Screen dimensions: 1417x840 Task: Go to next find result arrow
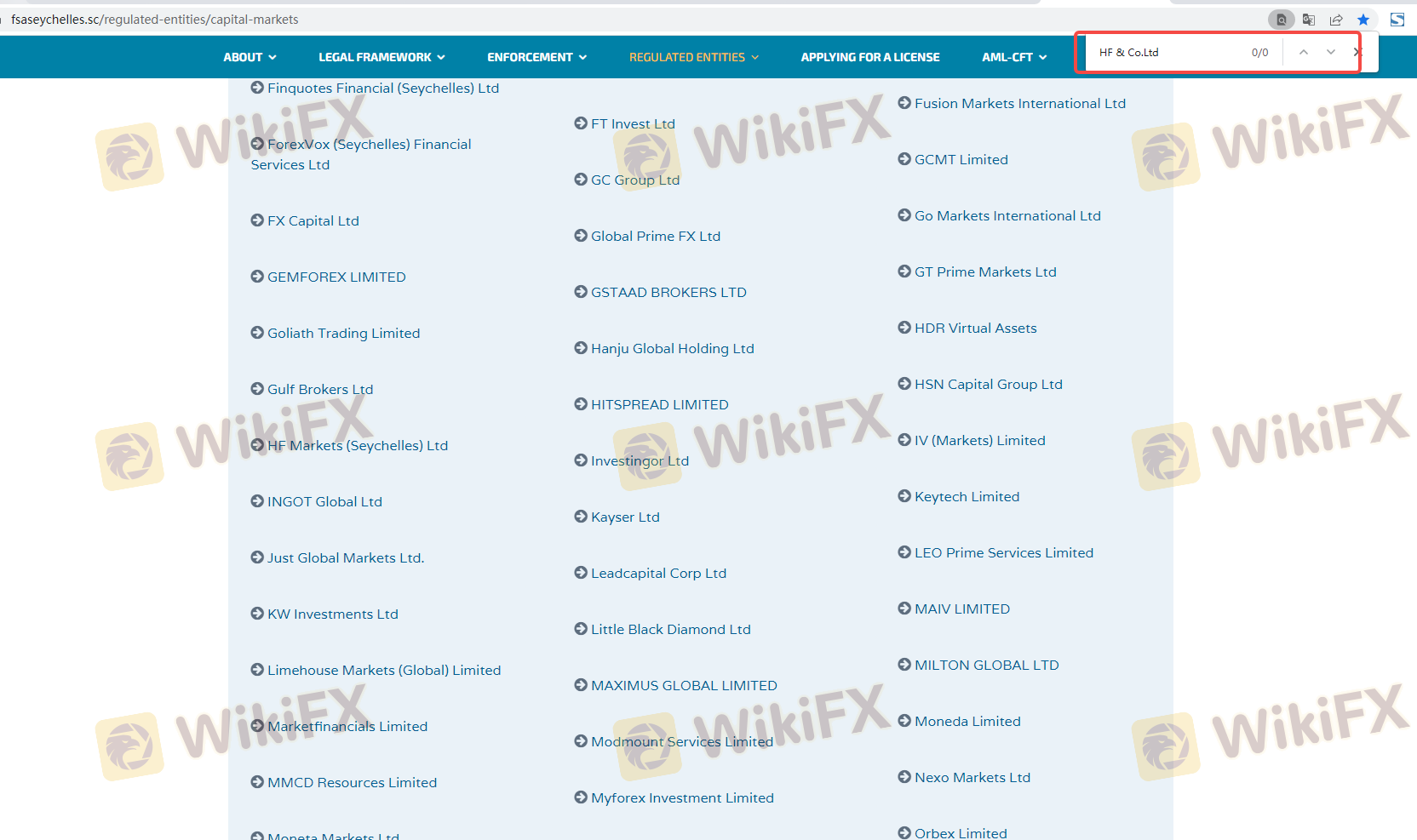(x=1331, y=53)
